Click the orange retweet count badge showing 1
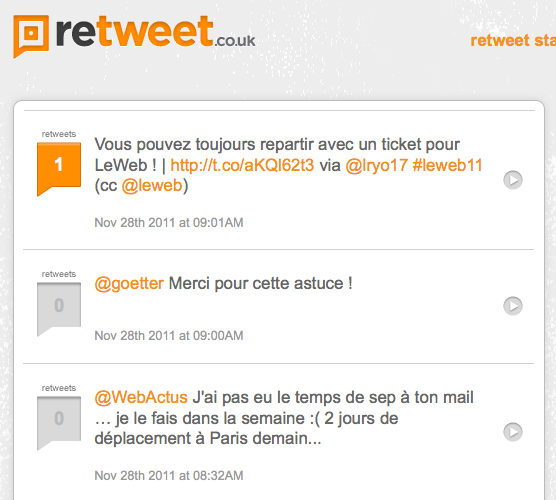 tap(59, 169)
